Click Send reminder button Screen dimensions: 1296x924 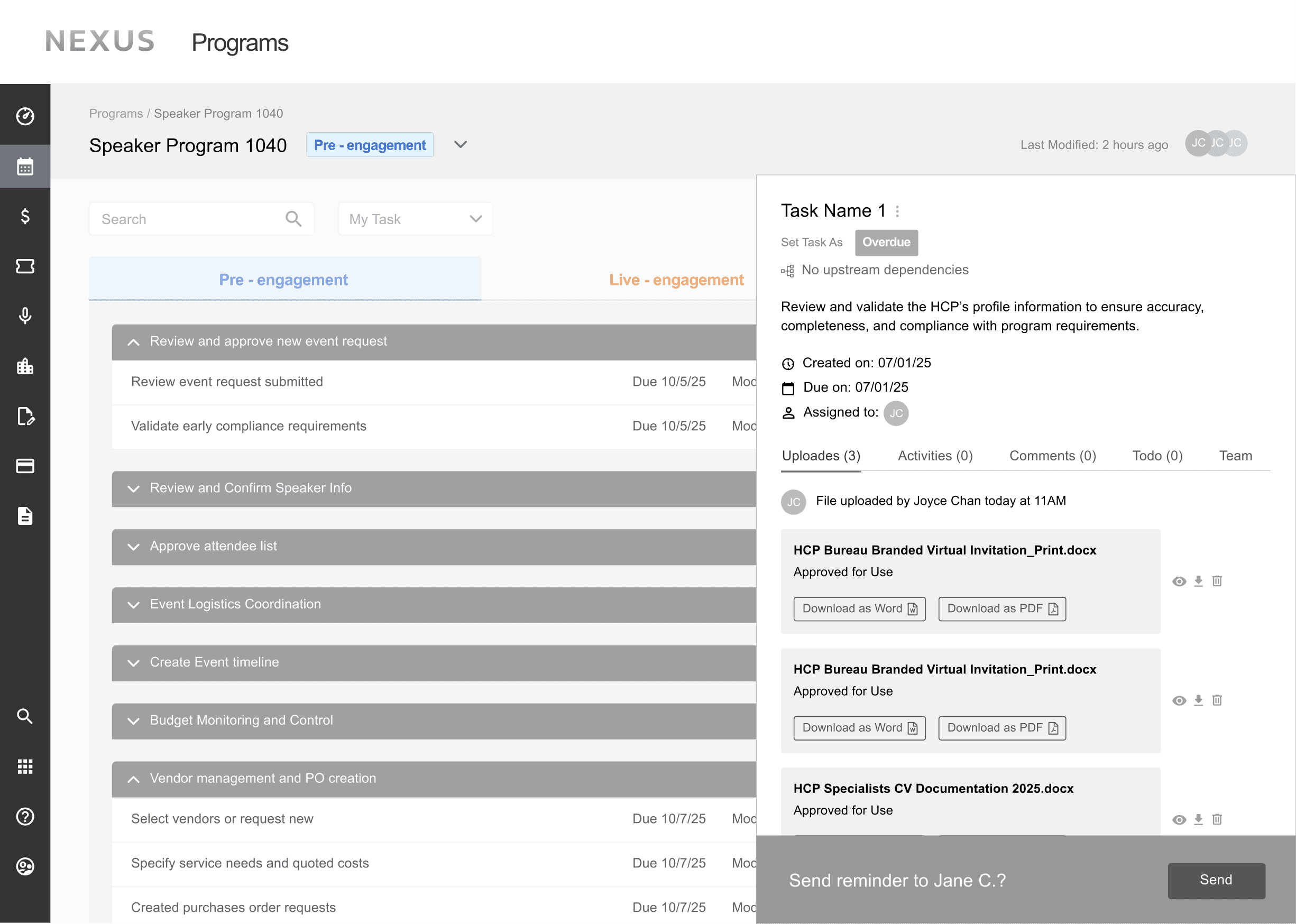[x=1216, y=880]
